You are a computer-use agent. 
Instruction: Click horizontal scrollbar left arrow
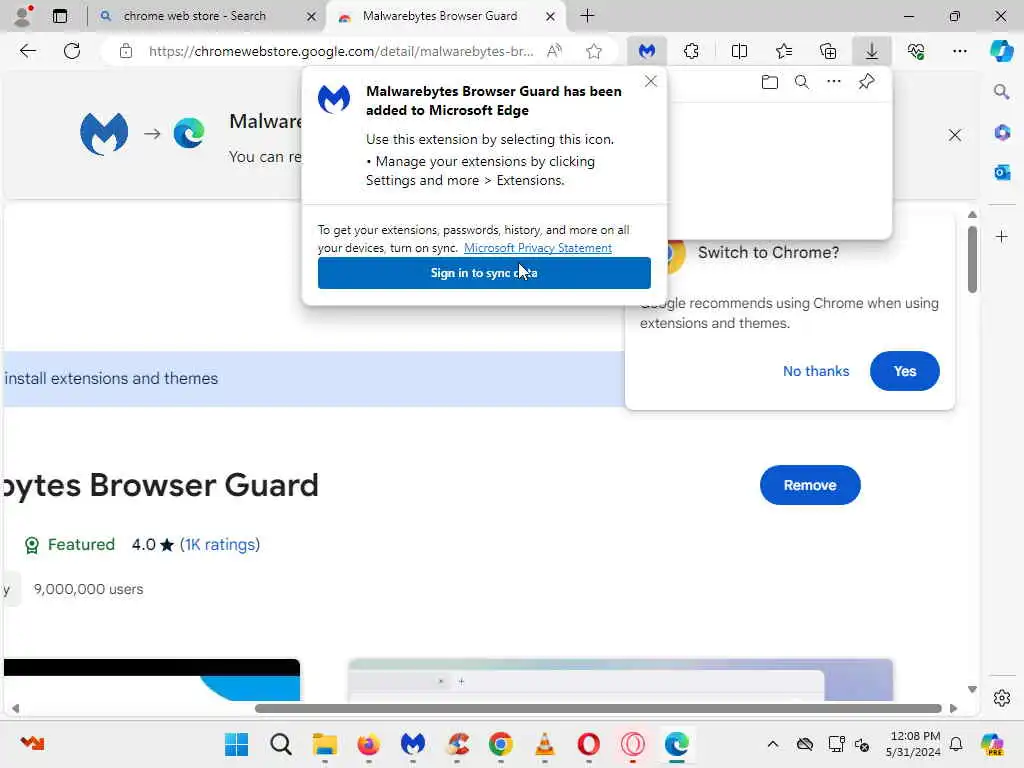15,709
